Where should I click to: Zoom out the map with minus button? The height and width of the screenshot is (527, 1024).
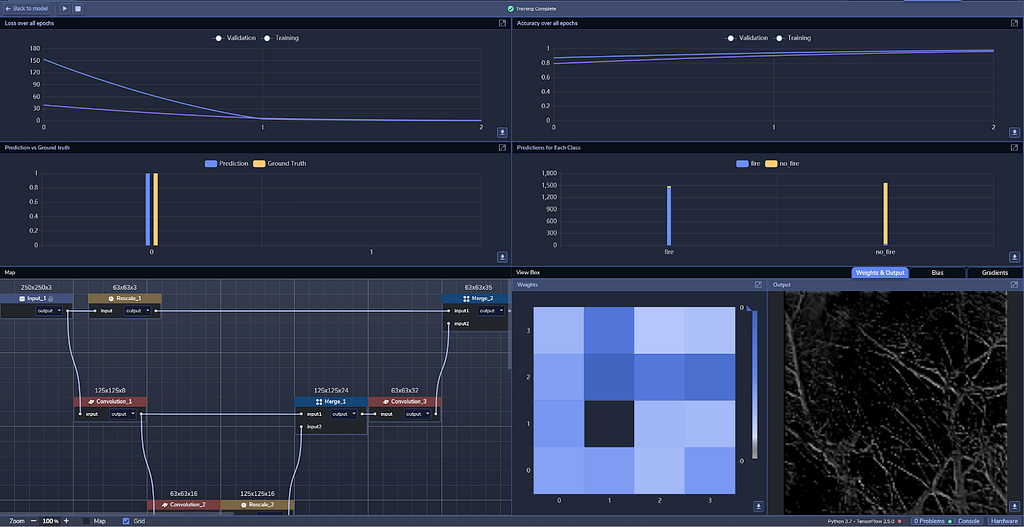tap(33, 521)
